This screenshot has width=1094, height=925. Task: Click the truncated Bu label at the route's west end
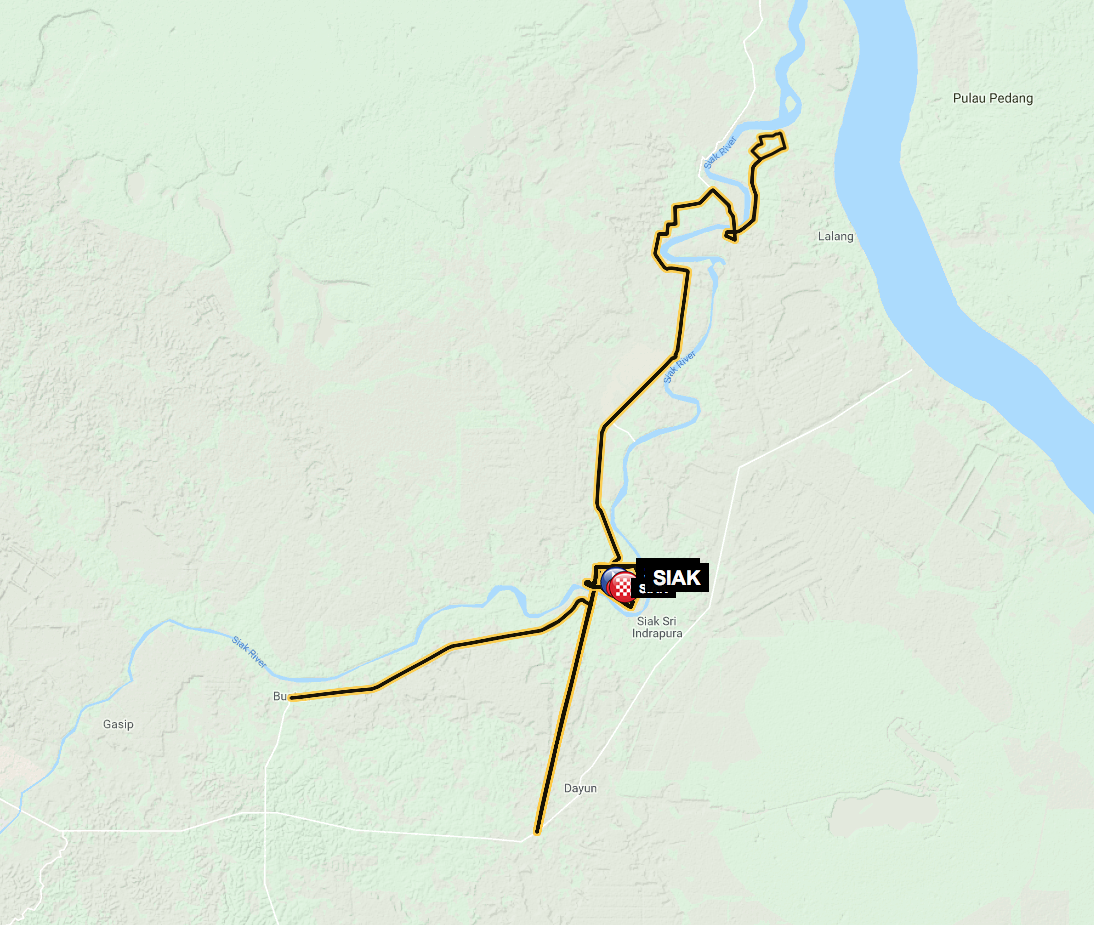[x=279, y=696]
